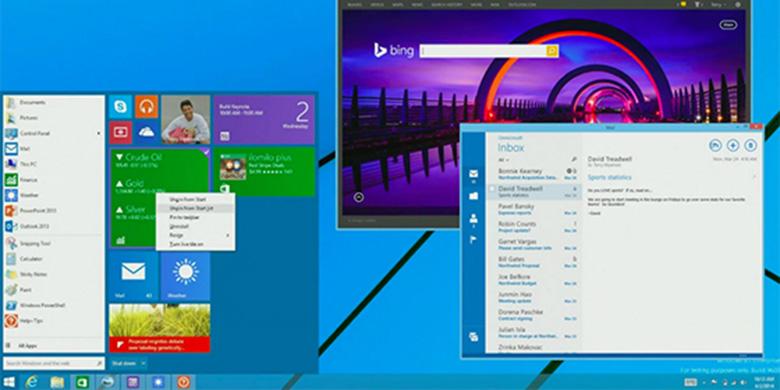780x390 pixels.
Task: Open the profile photo People tile
Action: pos(185,120)
